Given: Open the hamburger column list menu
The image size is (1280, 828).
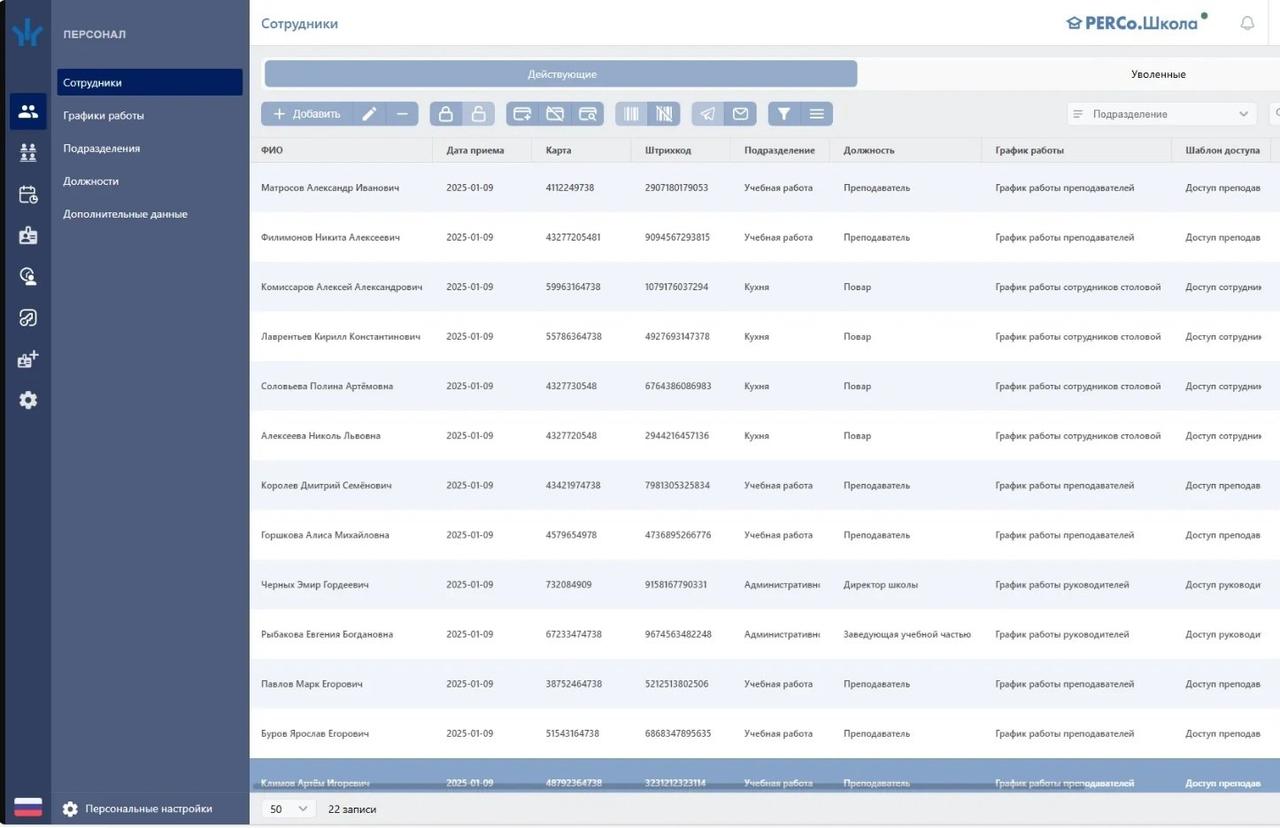Looking at the screenshot, I should click(817, 114).
